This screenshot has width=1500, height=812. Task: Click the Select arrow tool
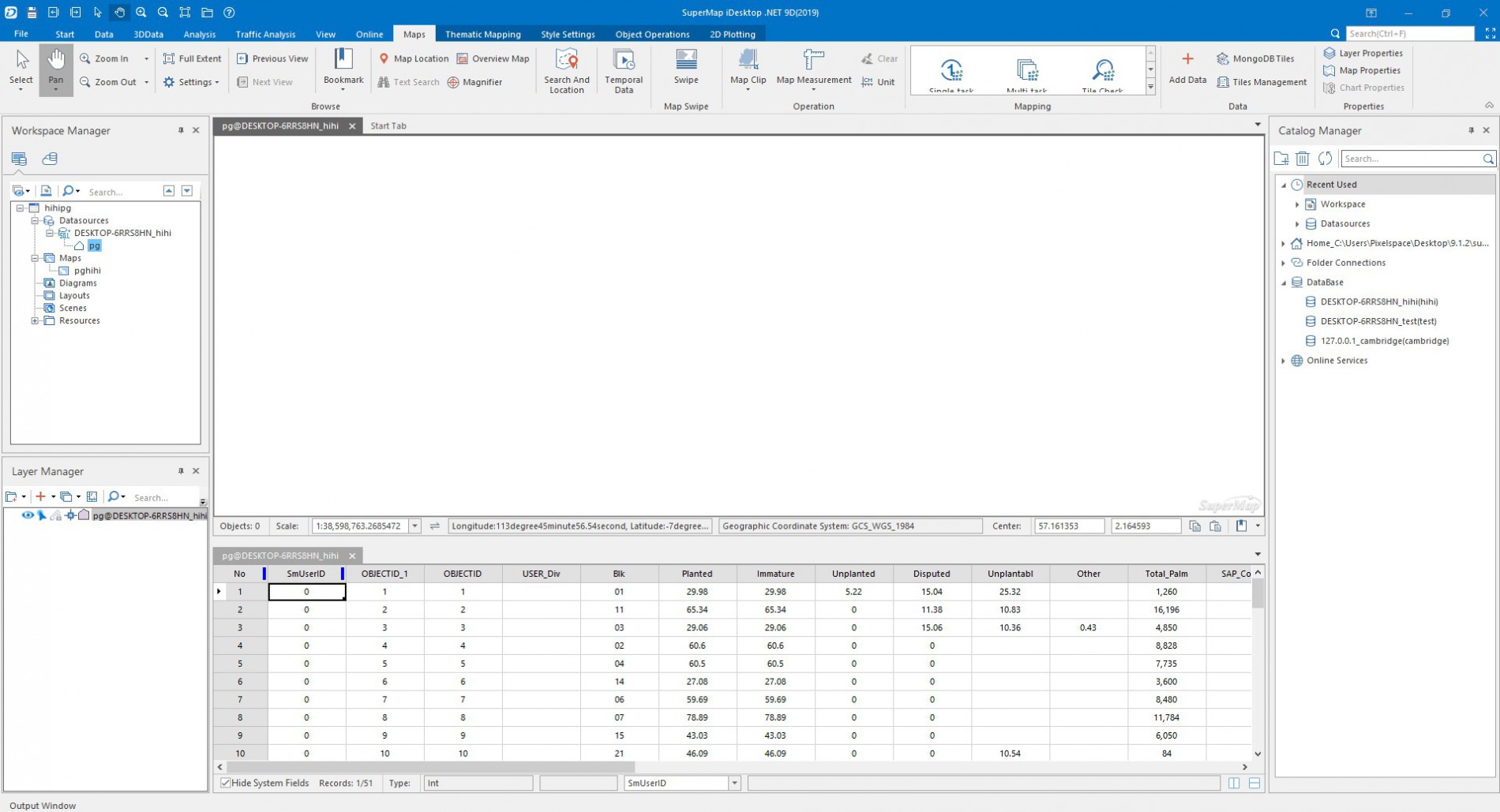click(x=21, y=69)
